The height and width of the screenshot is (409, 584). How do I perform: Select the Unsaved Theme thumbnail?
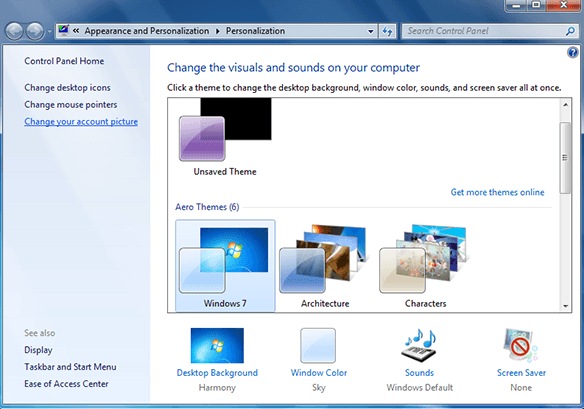pos(225,130)
